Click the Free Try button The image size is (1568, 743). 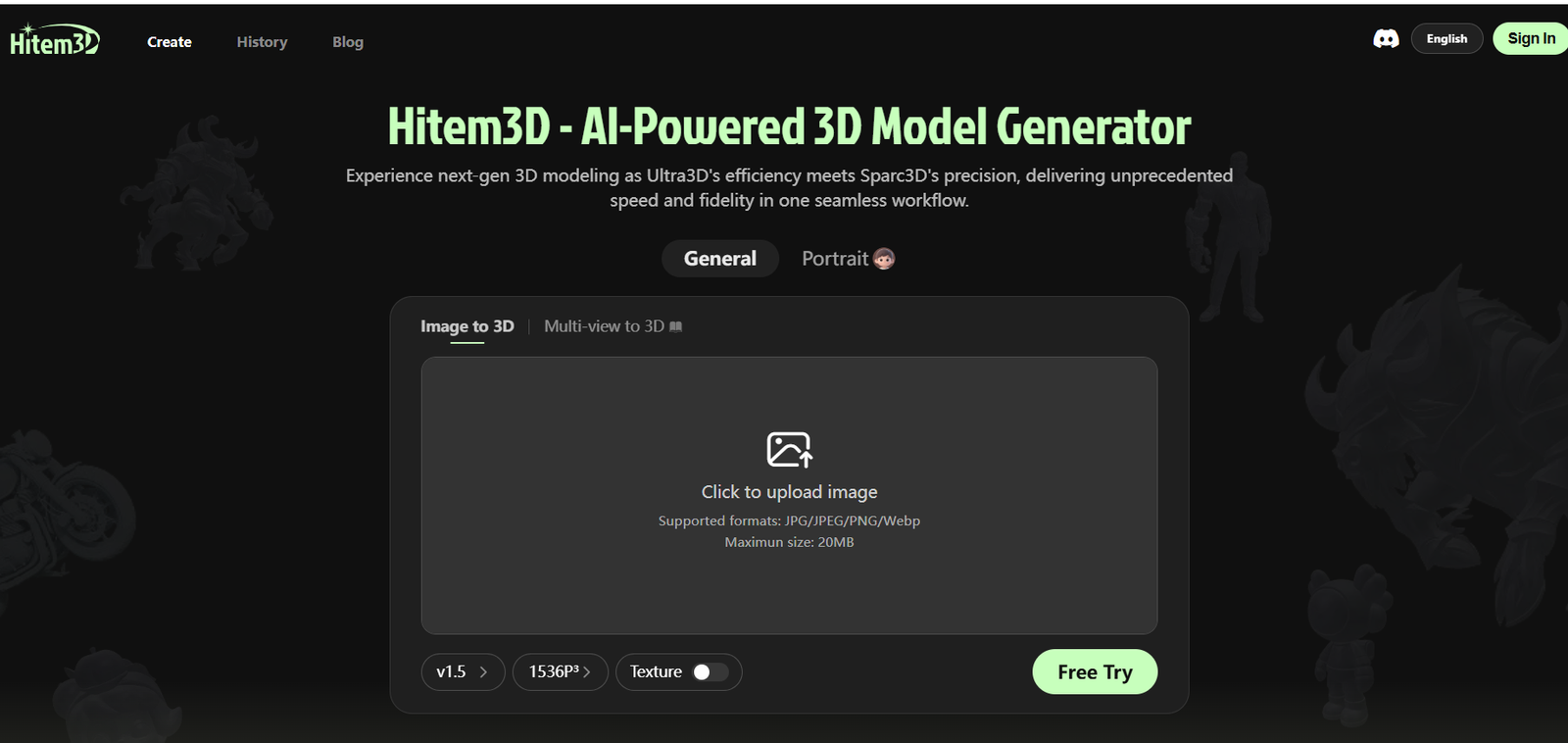click(x=1095, y=671)
